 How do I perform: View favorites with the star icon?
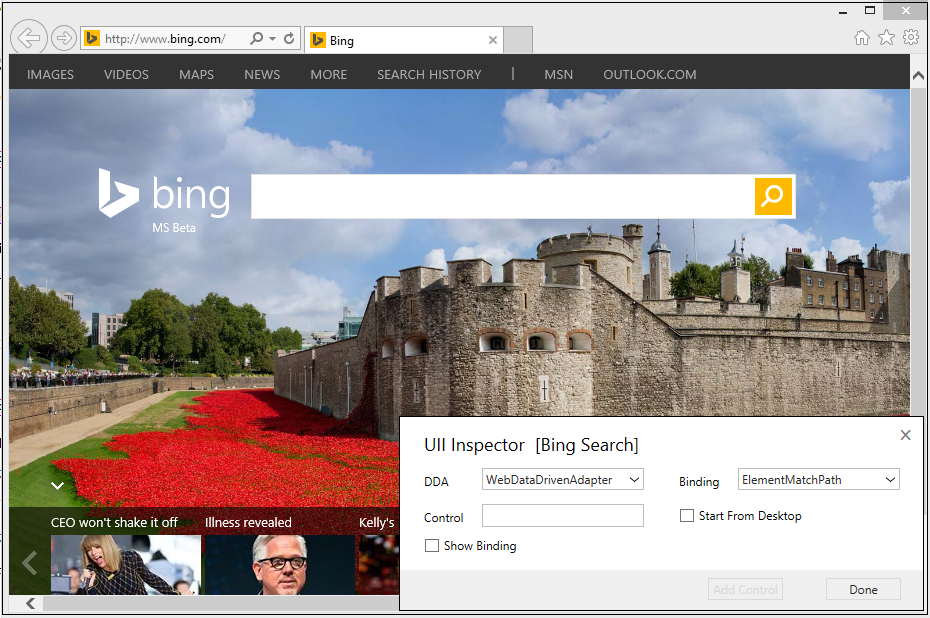coord(886,36)
